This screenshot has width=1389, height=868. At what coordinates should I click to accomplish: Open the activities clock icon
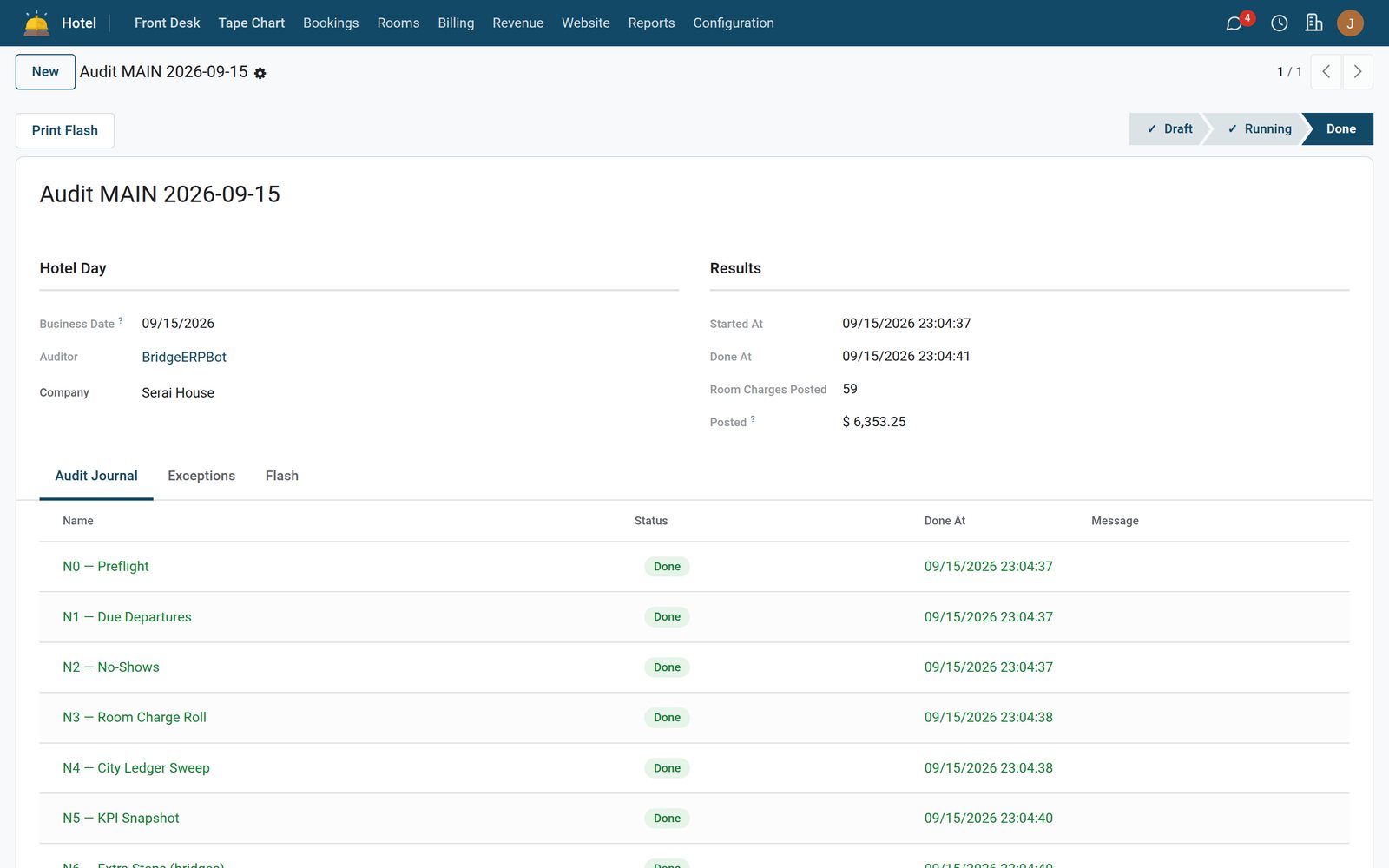point(1280,23)
